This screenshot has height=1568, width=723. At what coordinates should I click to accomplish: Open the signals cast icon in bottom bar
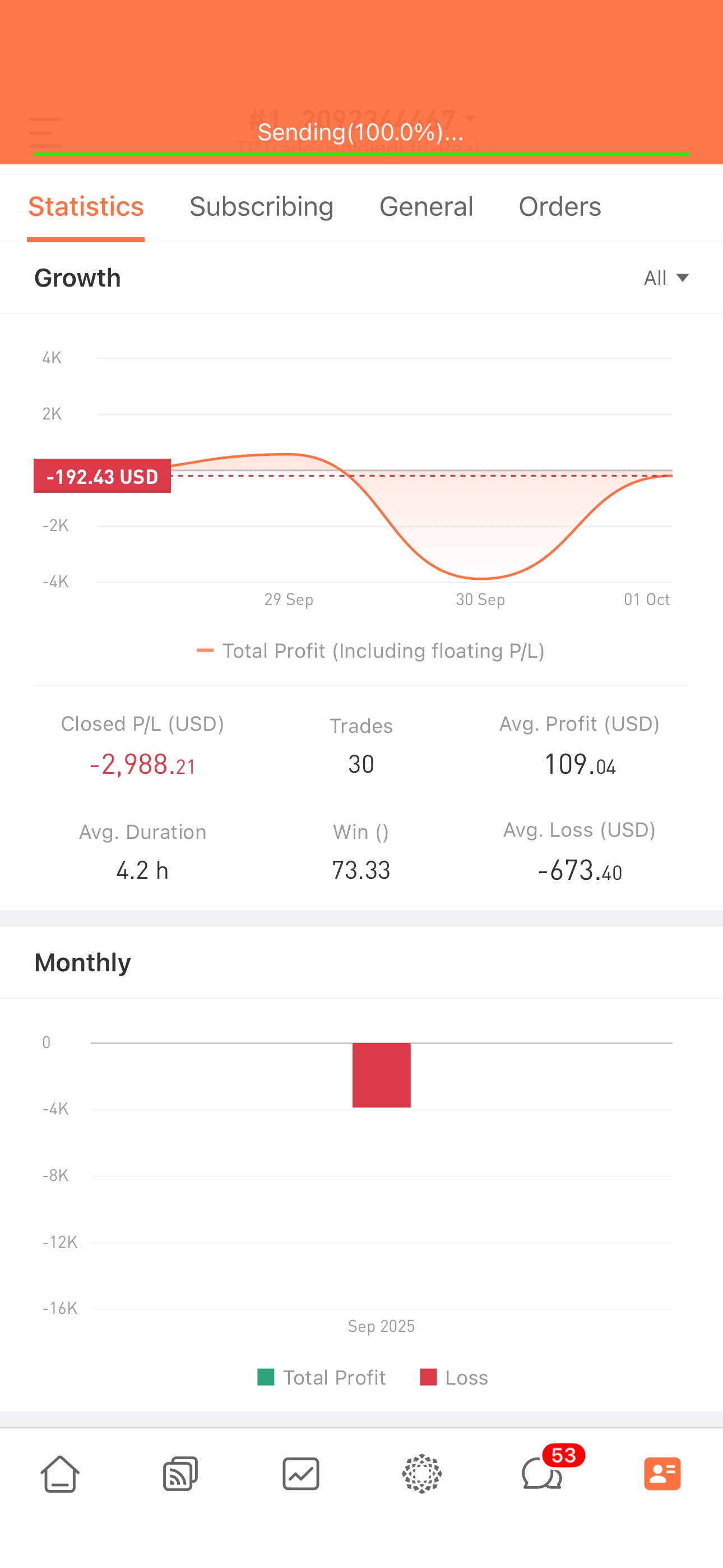click(x=180, y=1474)
